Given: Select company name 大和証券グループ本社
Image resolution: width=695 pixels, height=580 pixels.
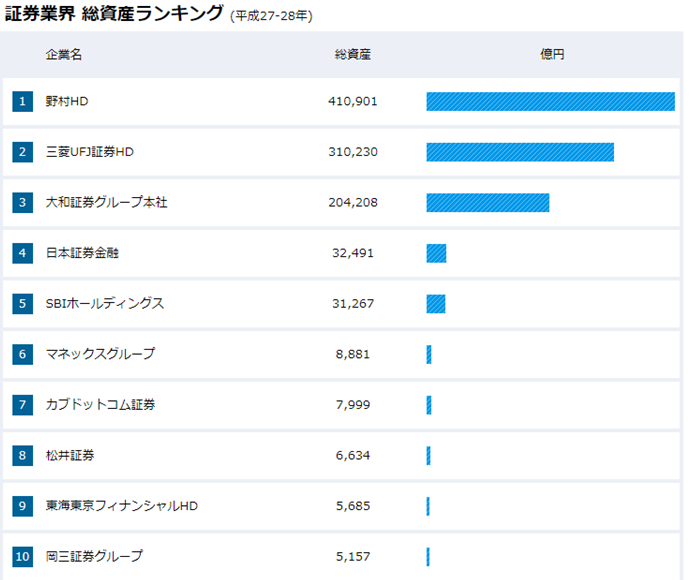Looking at the screenshot, I should 106,202.
